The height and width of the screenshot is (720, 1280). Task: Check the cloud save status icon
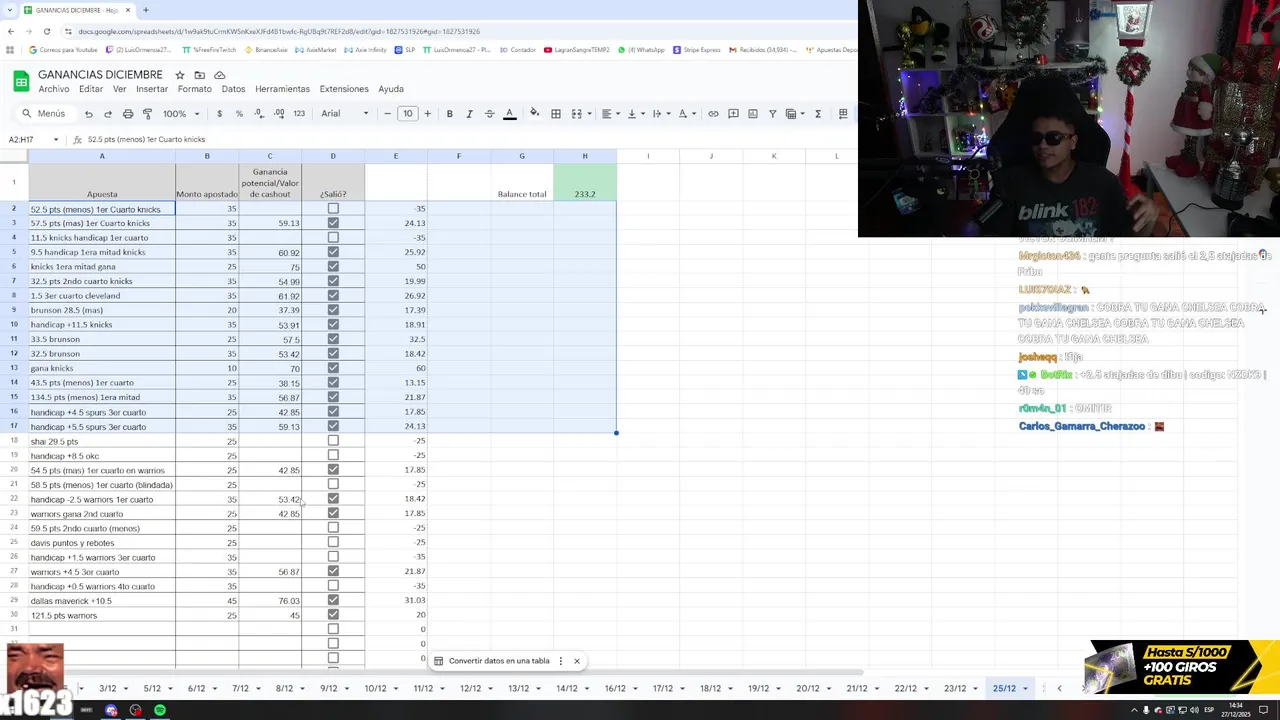tap(220, 75)
